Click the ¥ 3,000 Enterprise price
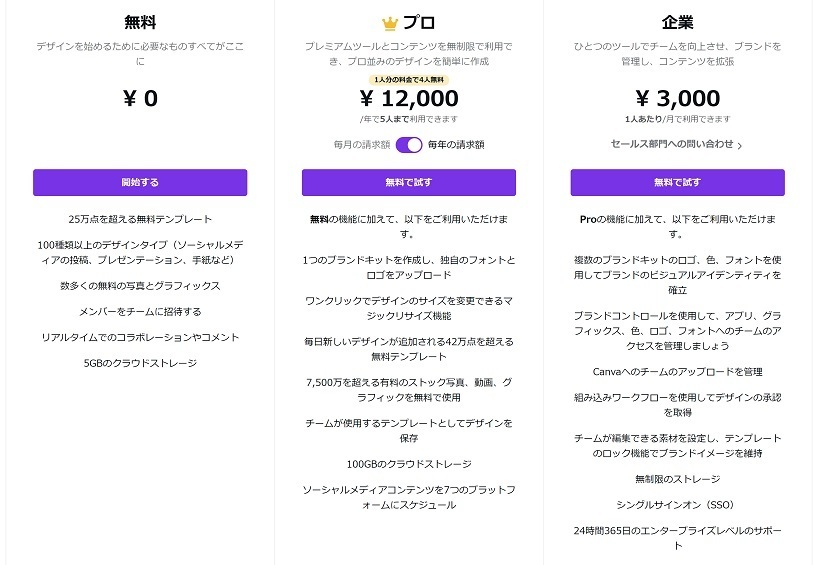This screenshot has width=834, height=565. 678,98
